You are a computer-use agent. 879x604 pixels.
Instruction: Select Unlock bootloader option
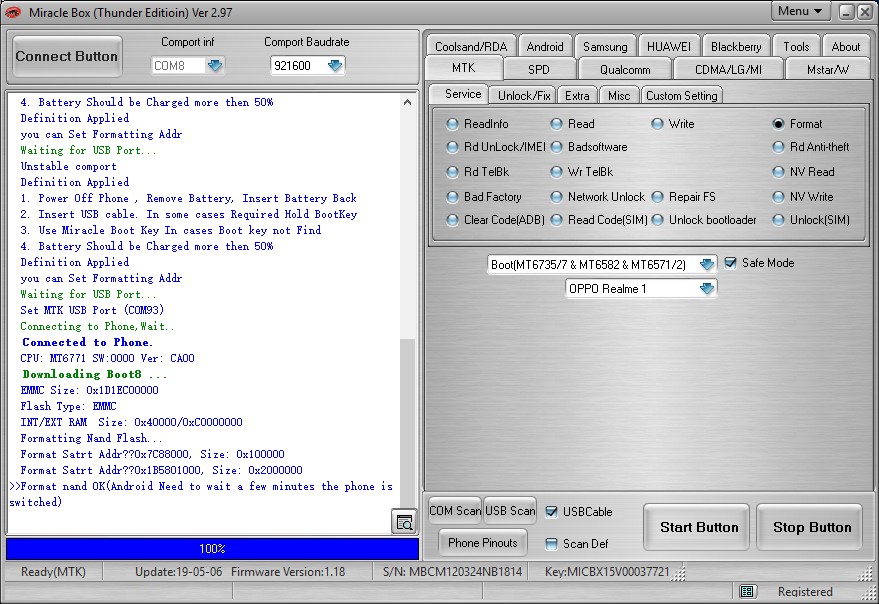pos(657,220)
